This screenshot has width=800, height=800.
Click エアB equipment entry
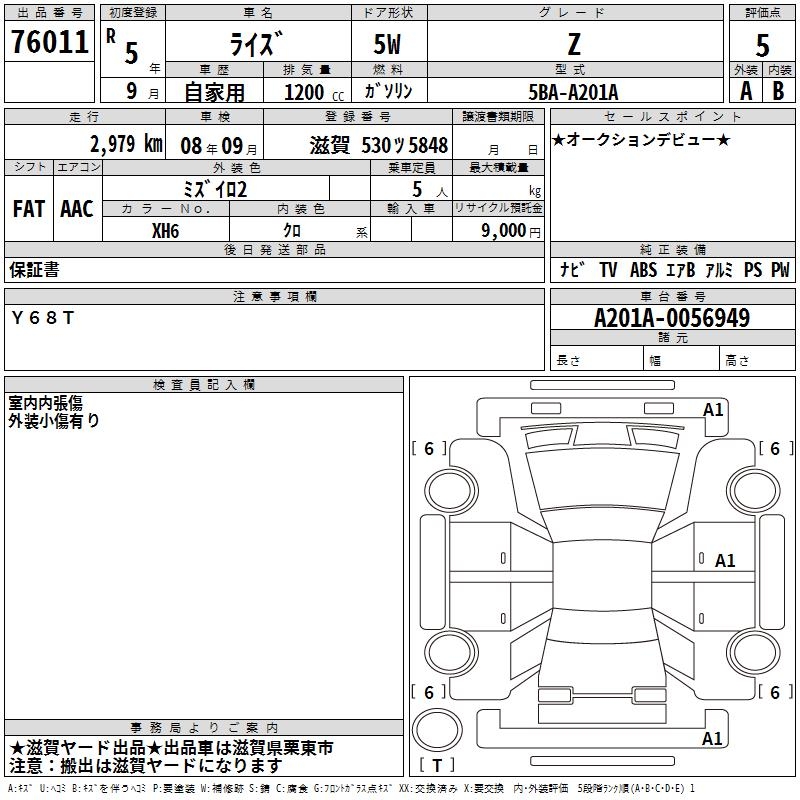[x=680, y=270]
